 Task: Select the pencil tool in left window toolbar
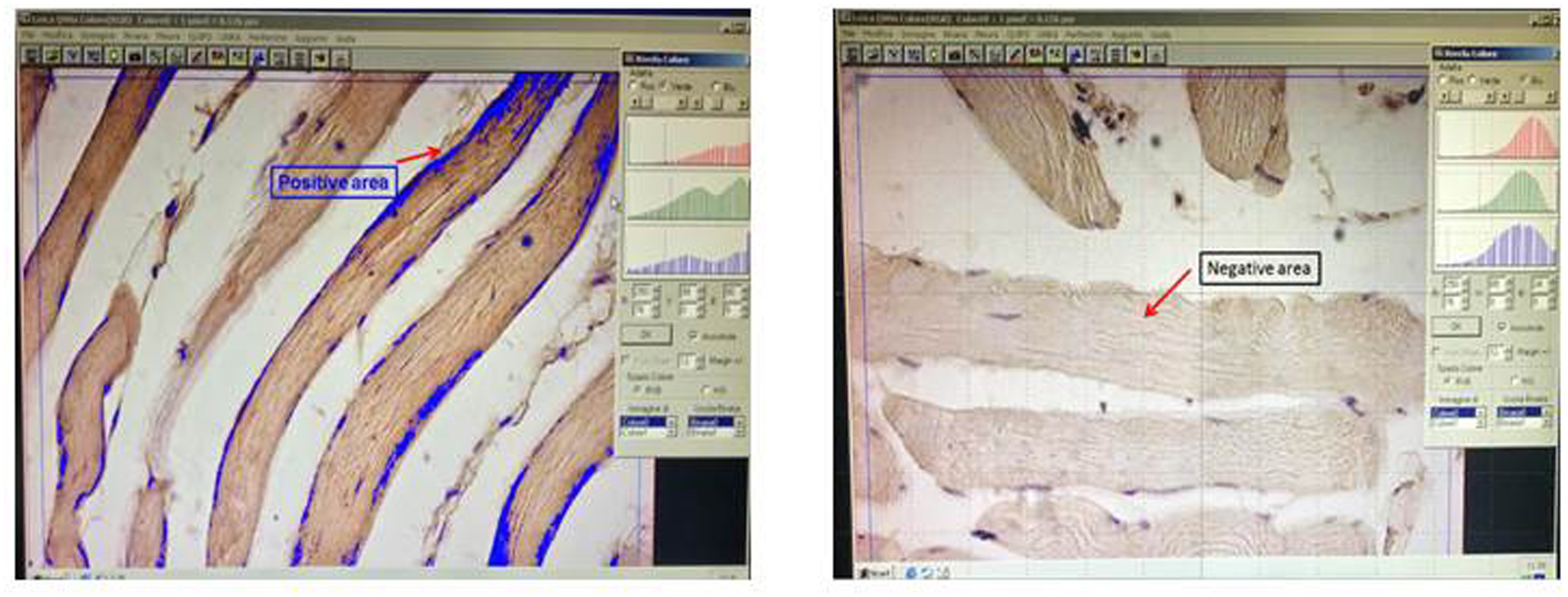pyautogui.click(x=197, y=55)
